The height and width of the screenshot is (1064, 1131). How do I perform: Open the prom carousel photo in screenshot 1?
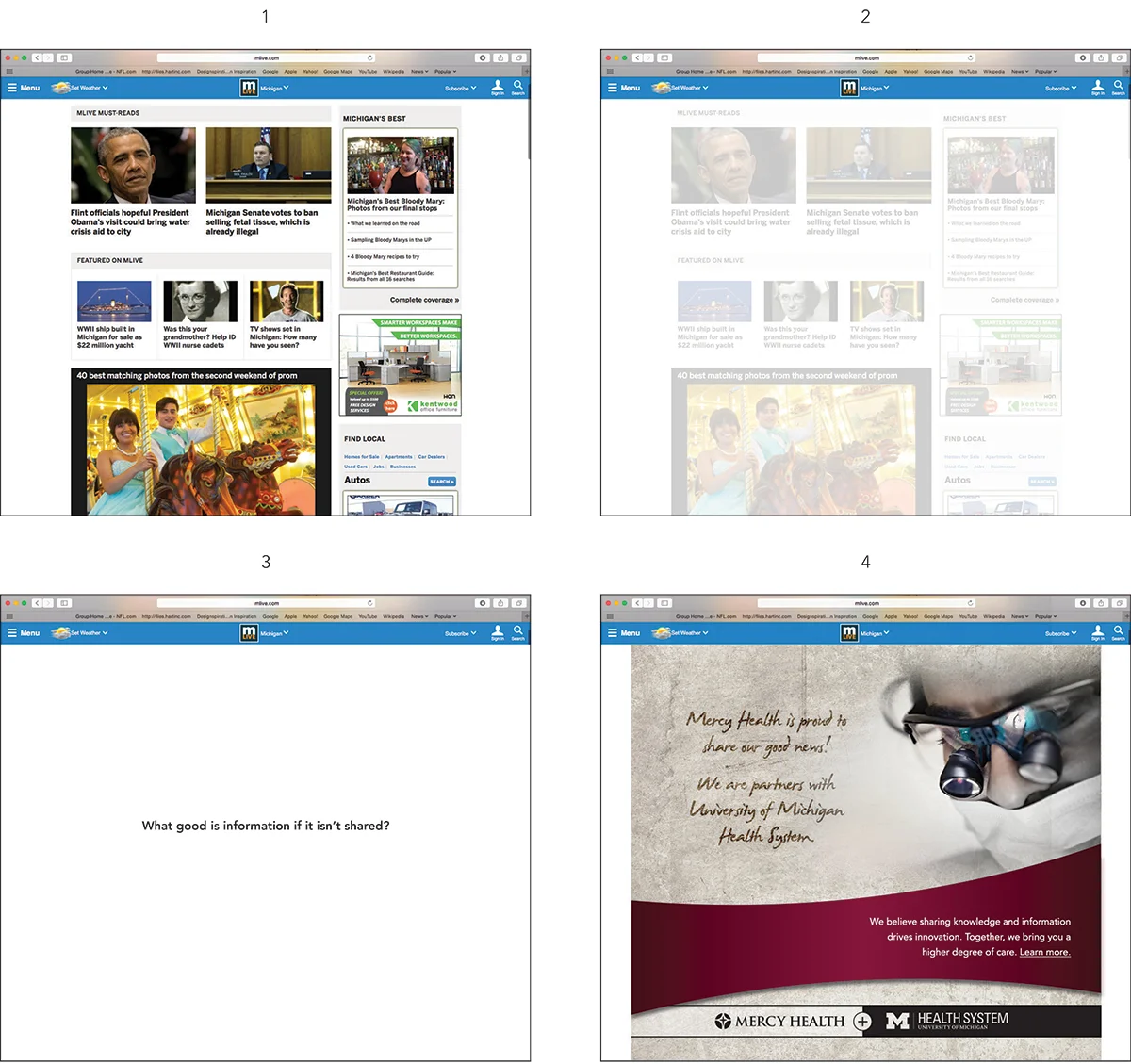201,450
